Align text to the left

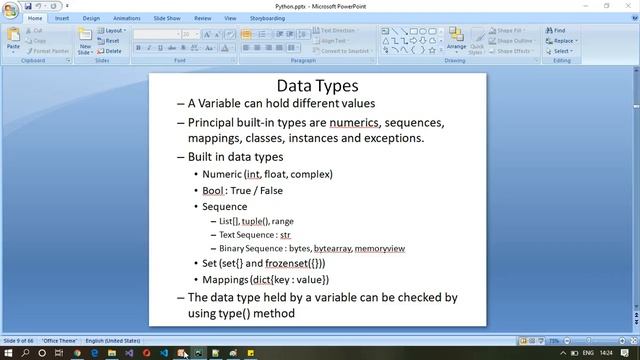click(246, 48)
